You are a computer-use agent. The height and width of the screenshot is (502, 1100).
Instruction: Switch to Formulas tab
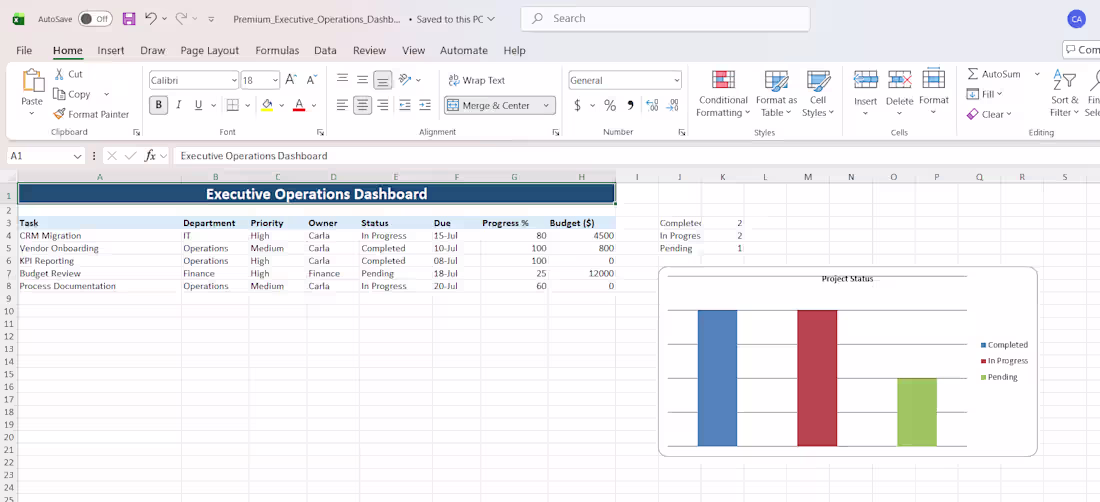pos(277,50)
